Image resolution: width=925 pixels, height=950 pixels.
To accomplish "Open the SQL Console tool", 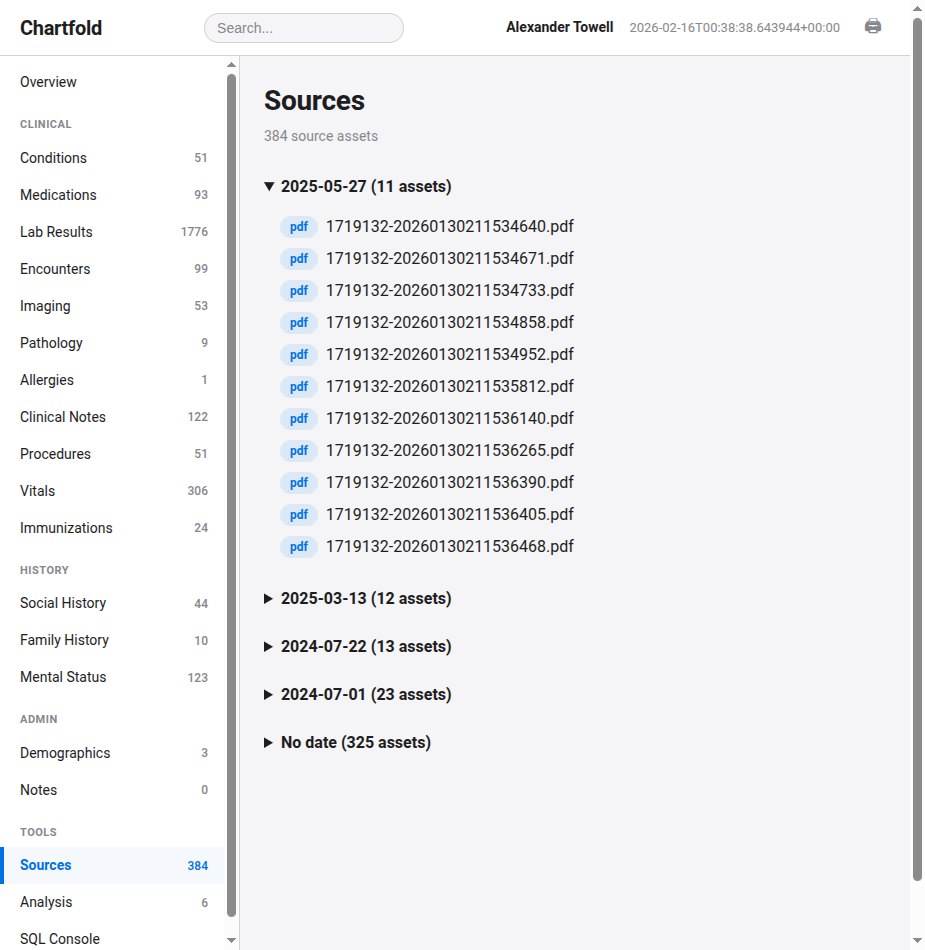I will click(59, 938).
